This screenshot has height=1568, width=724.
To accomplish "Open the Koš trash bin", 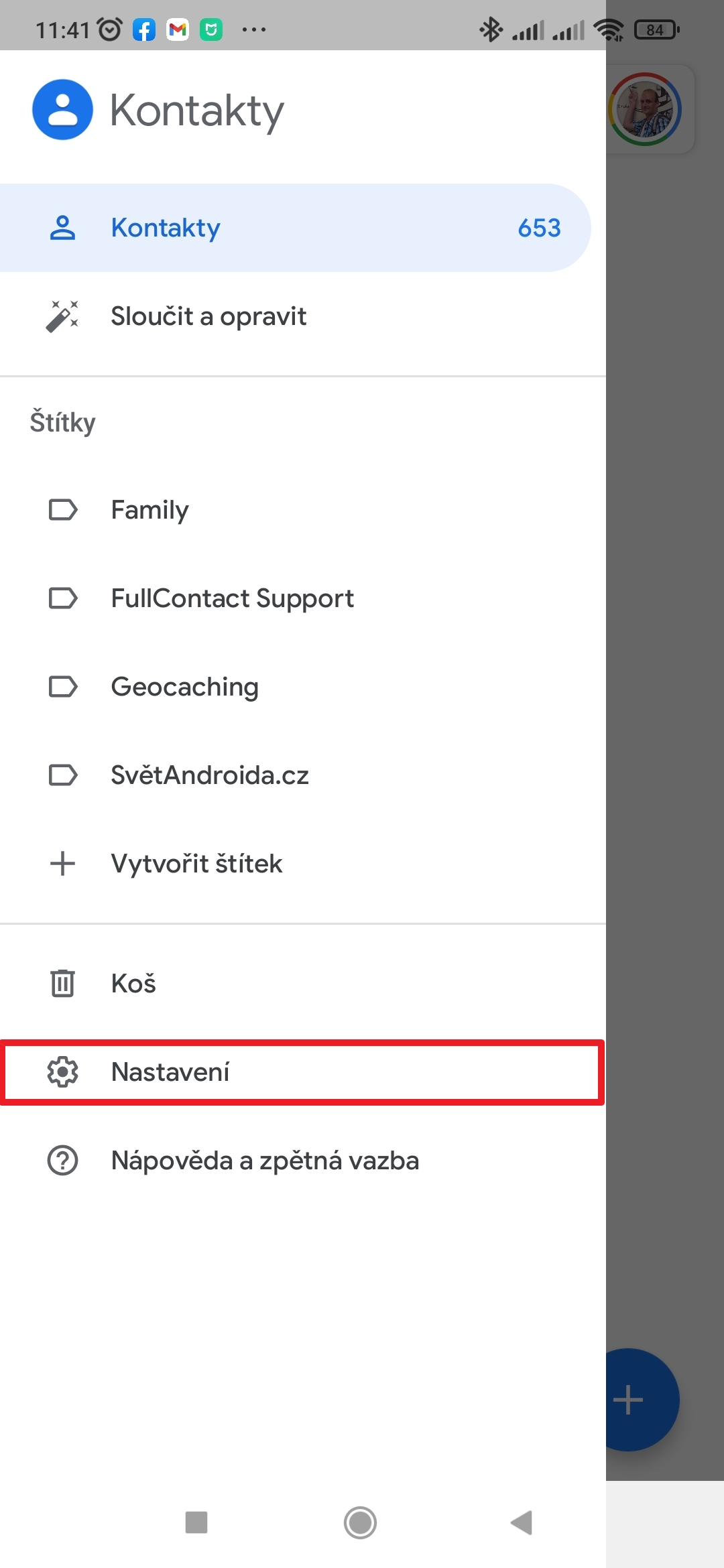I will pyautogui.click(x=133, y=984).
